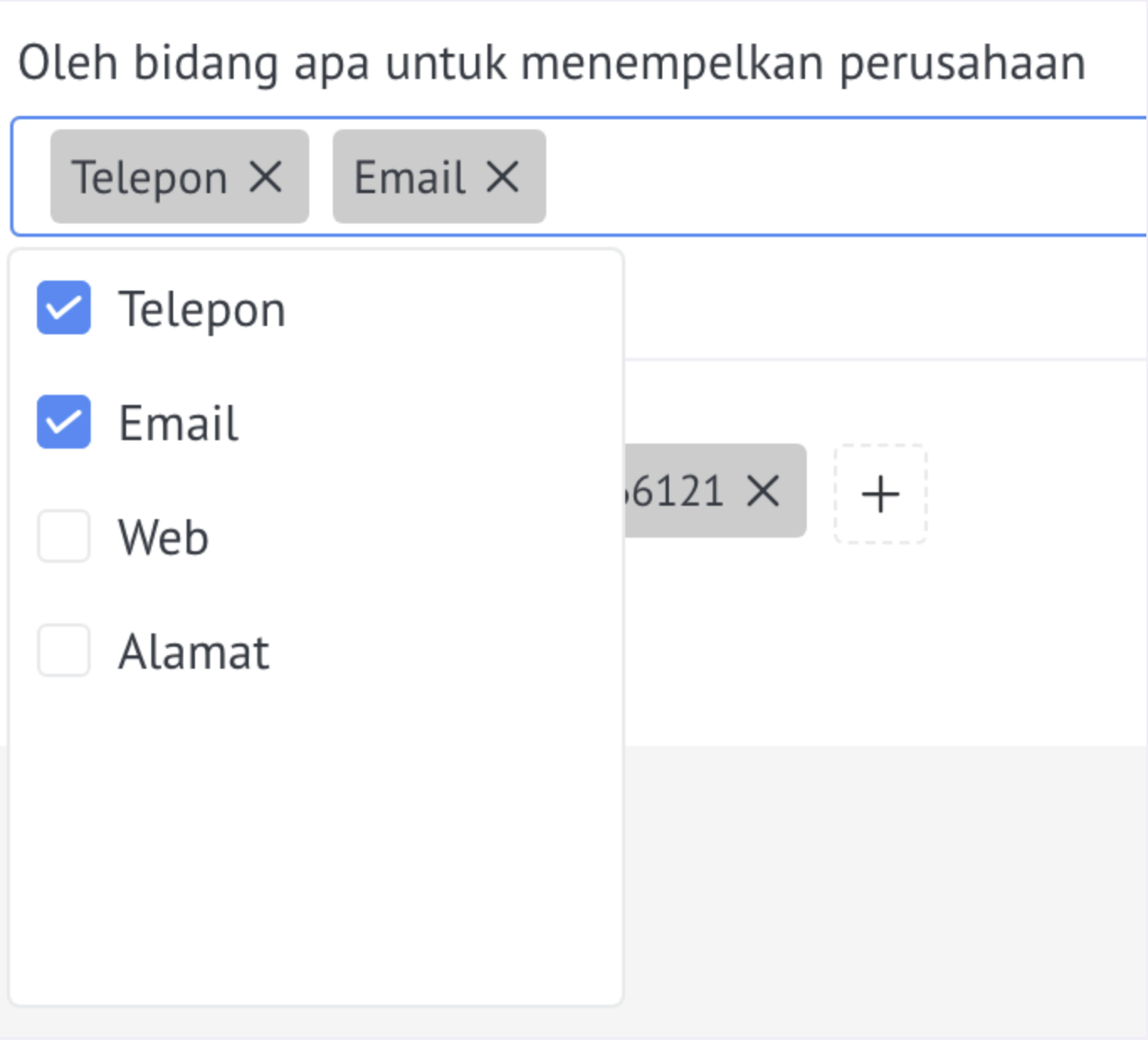Click the Email chip text in the field
1148x1040 pixels.
tap(409, 177)
